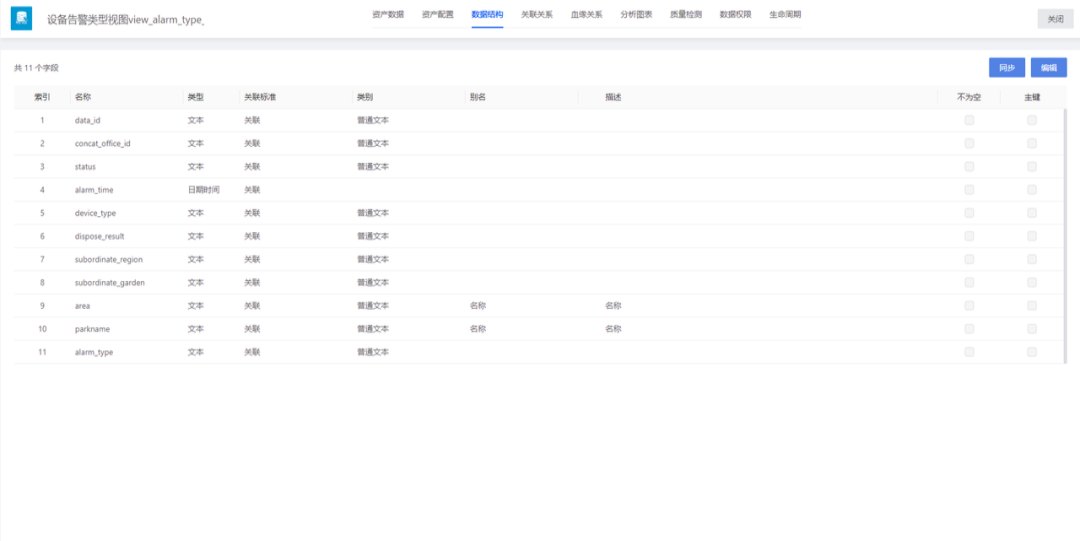The height and width of the screenshot is (541, 1080).
Task: Click the 描述 column header
Action: tap(613, 97)
